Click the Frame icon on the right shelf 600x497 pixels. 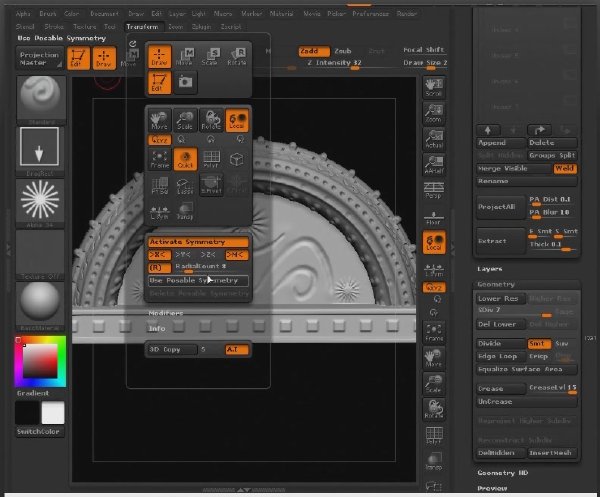[434, 332]
